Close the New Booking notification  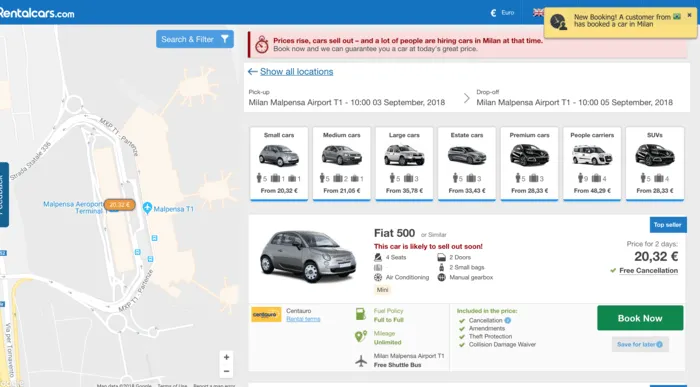point(689,15)
